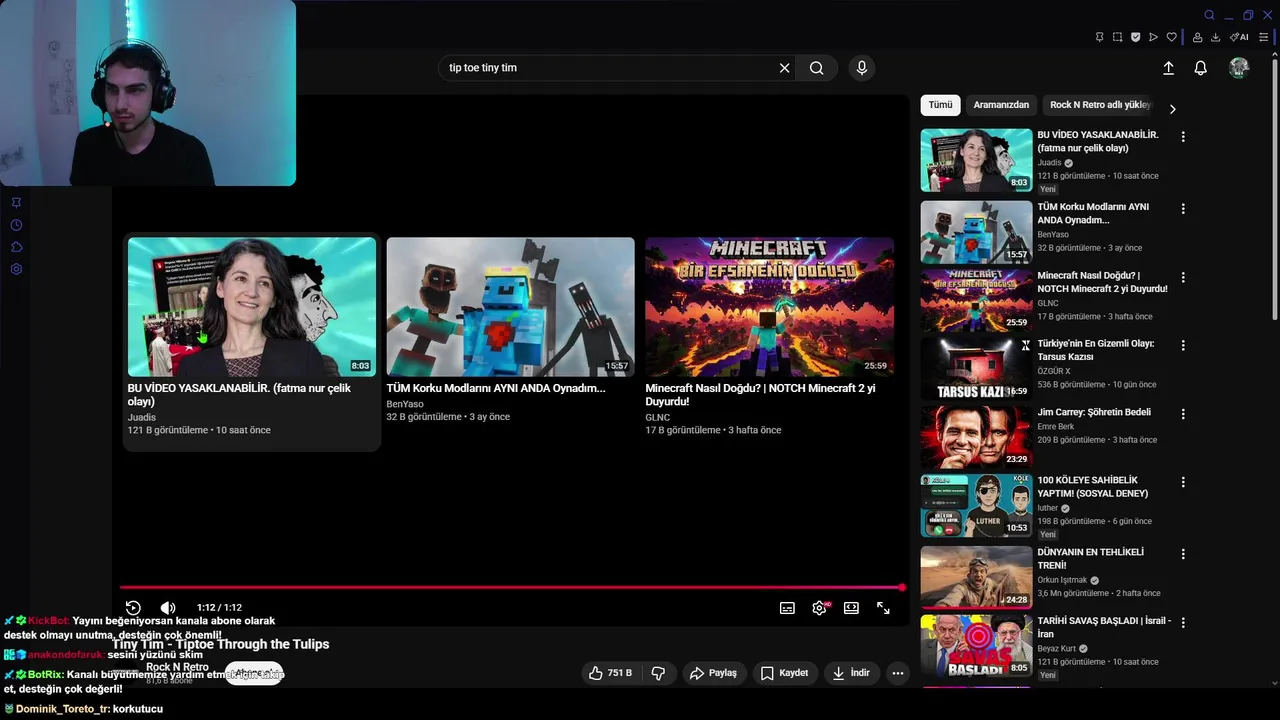The width and height of the screenshot is (1280, 720).
Task: Open browser shield protection icon
Action: pos(1135,37)
